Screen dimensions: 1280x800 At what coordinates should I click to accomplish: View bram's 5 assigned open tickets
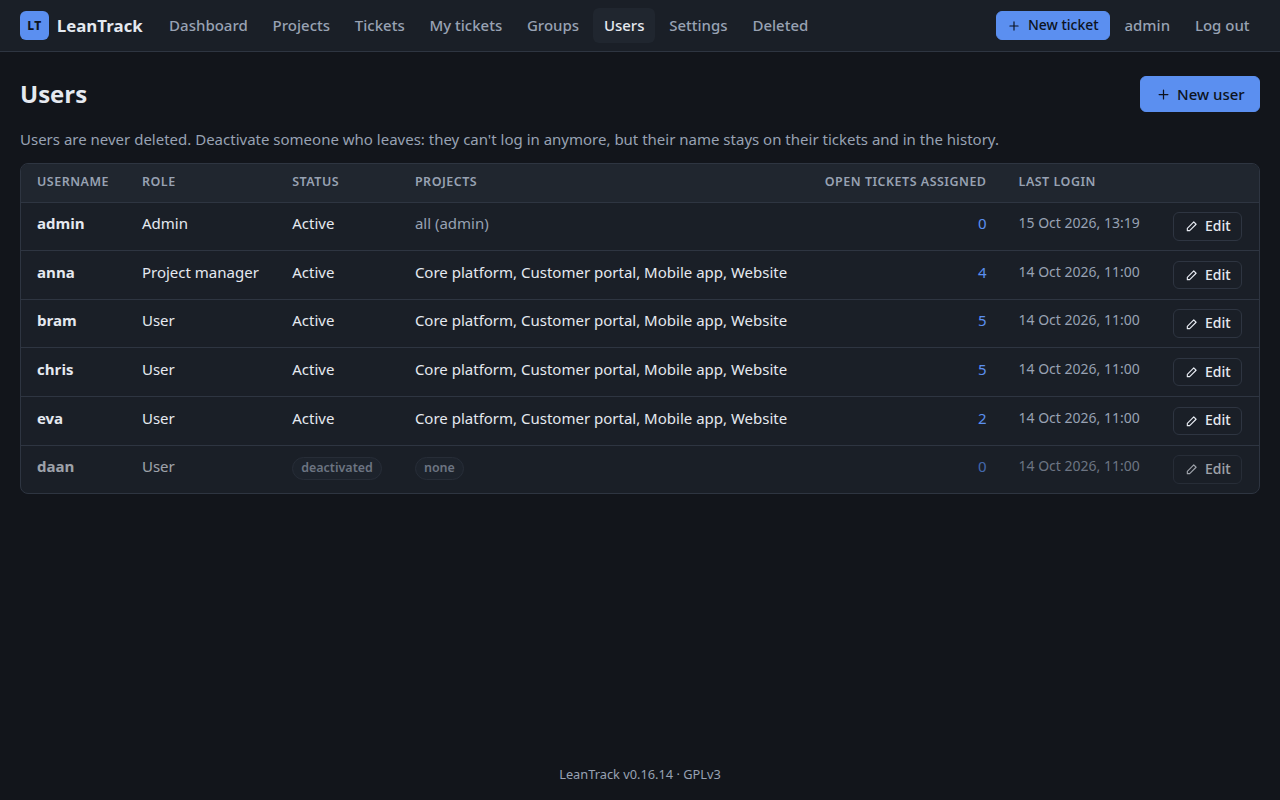pos(982,321)
